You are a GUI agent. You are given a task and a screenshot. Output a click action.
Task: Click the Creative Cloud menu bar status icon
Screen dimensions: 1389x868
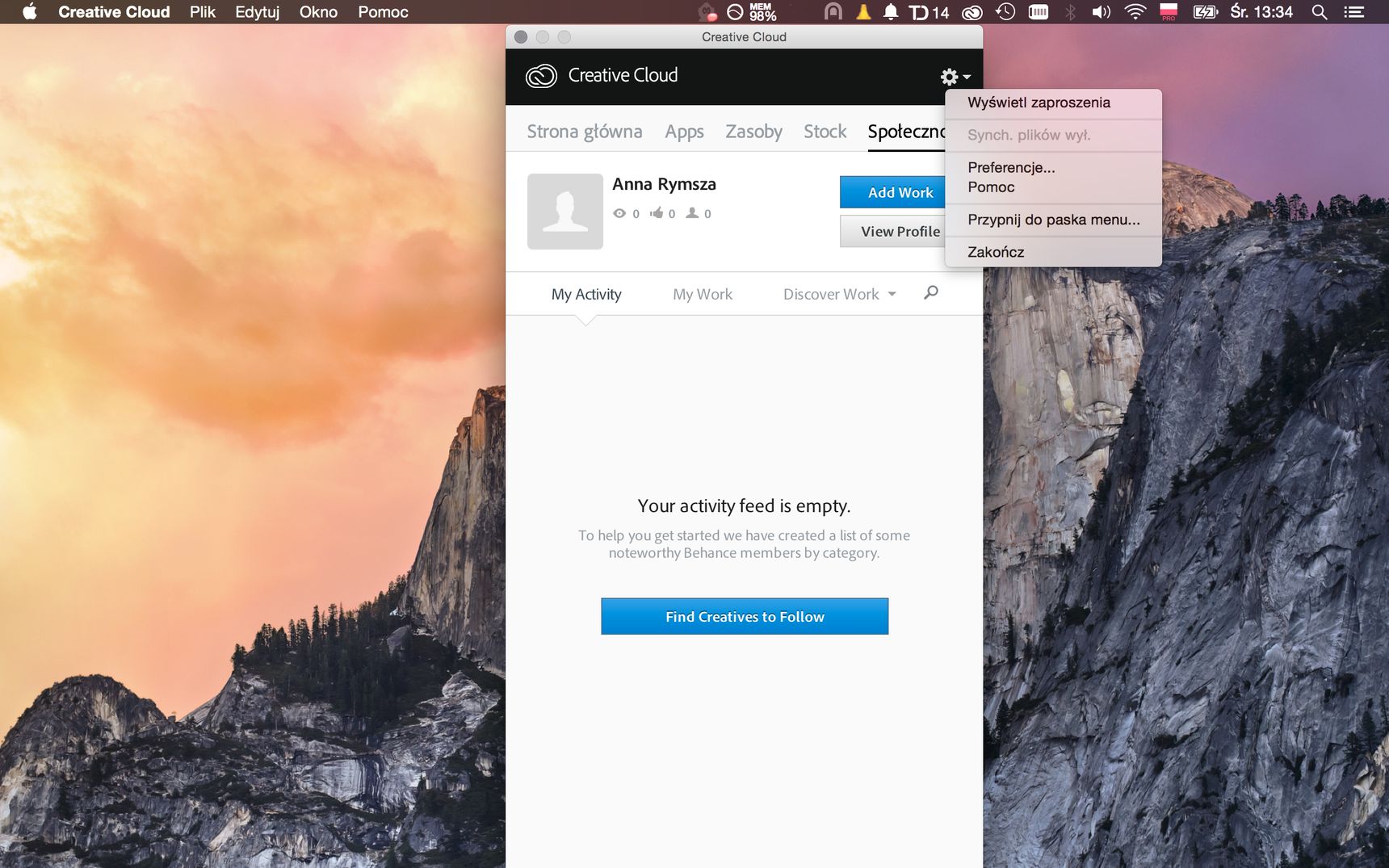972,12
